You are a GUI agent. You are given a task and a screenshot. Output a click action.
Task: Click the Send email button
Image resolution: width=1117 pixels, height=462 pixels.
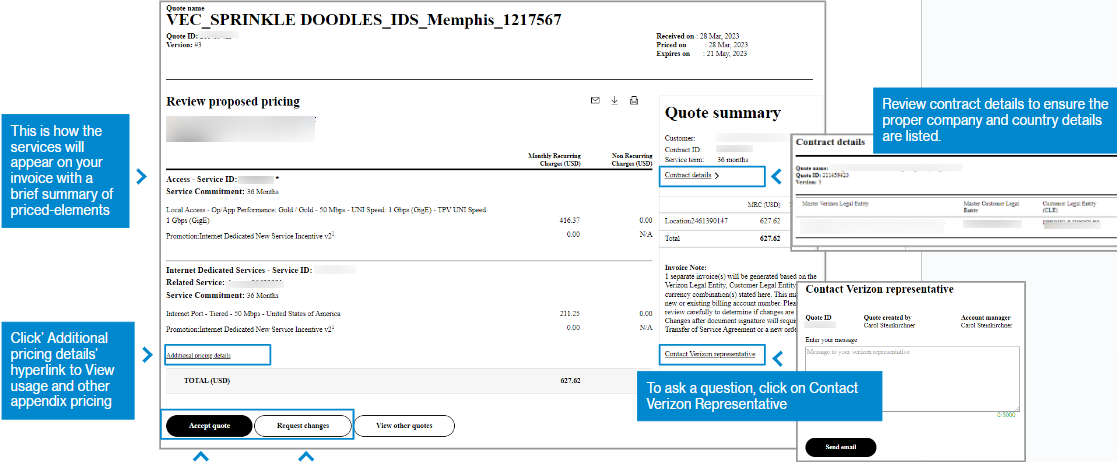pos(840,447)
